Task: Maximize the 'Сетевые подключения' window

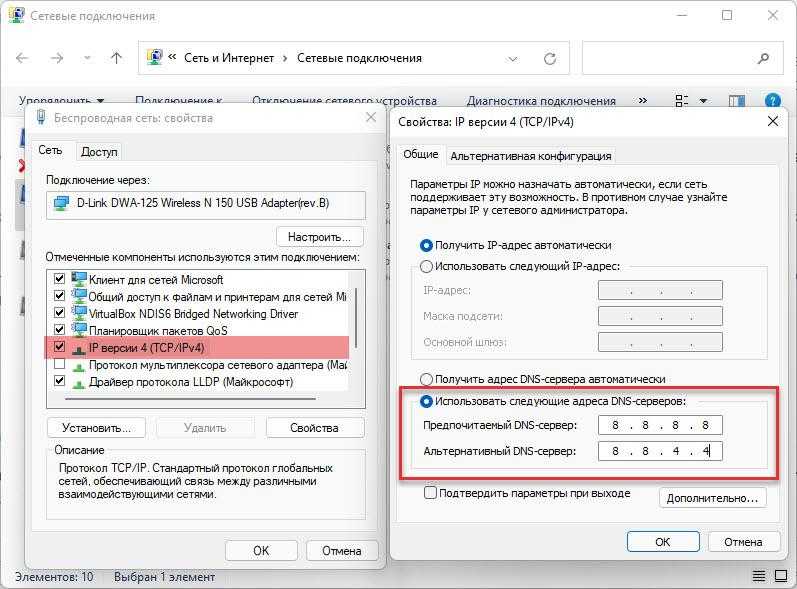Action: 727,15
